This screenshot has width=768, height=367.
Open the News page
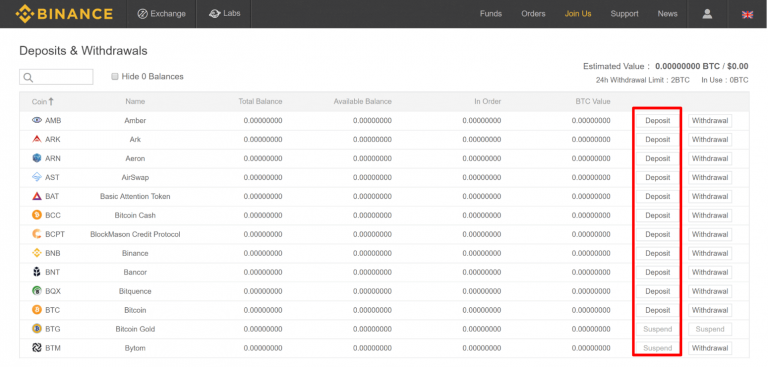(668, 14)
